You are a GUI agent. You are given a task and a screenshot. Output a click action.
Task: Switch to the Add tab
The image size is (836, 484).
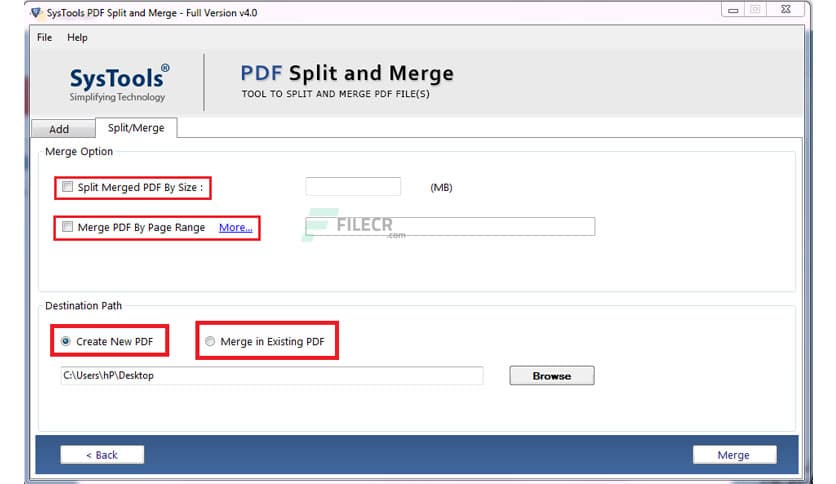[x=63, y=128]
